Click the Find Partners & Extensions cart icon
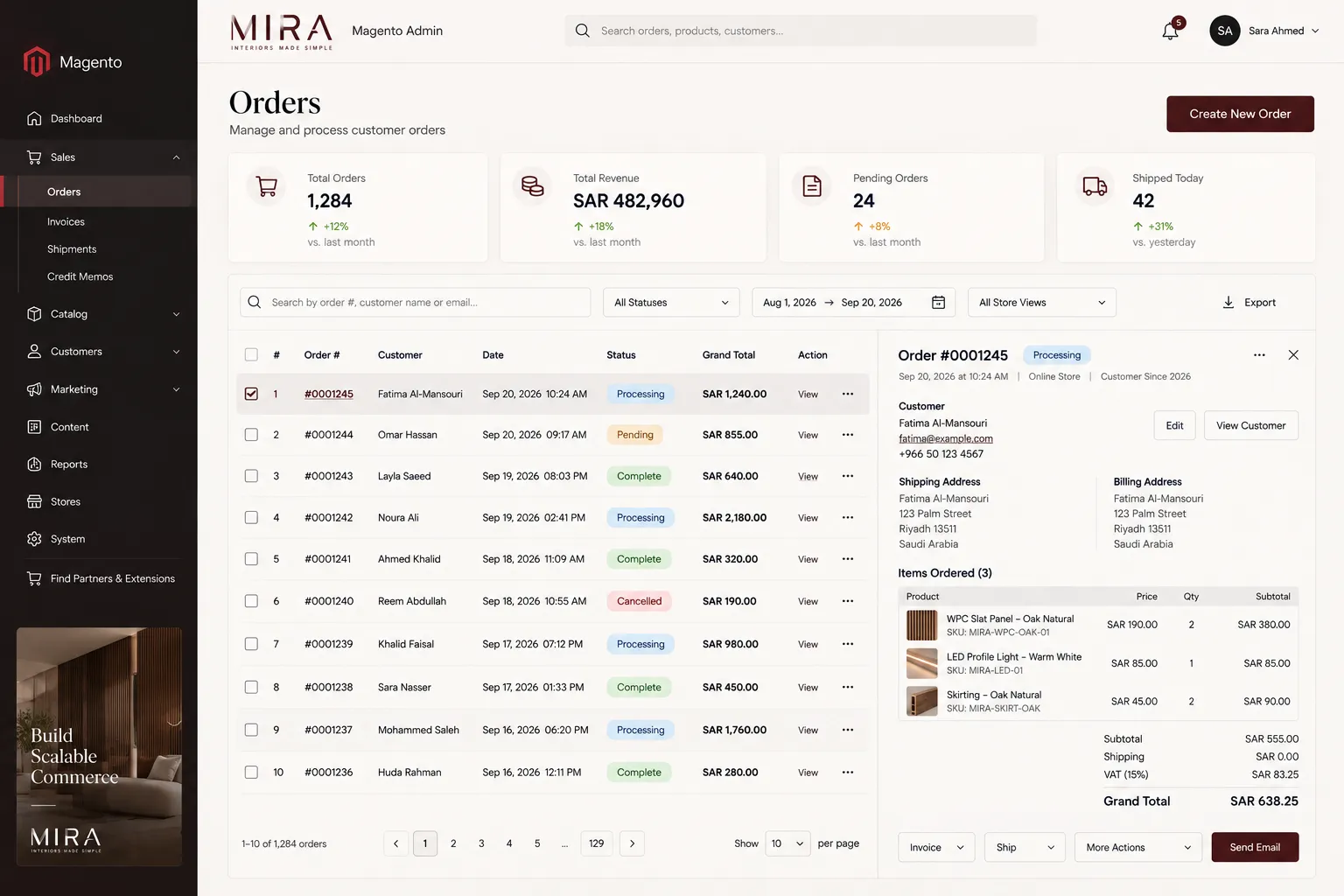Viewport: 1344px width, 896px height. (x=34, y=578)
